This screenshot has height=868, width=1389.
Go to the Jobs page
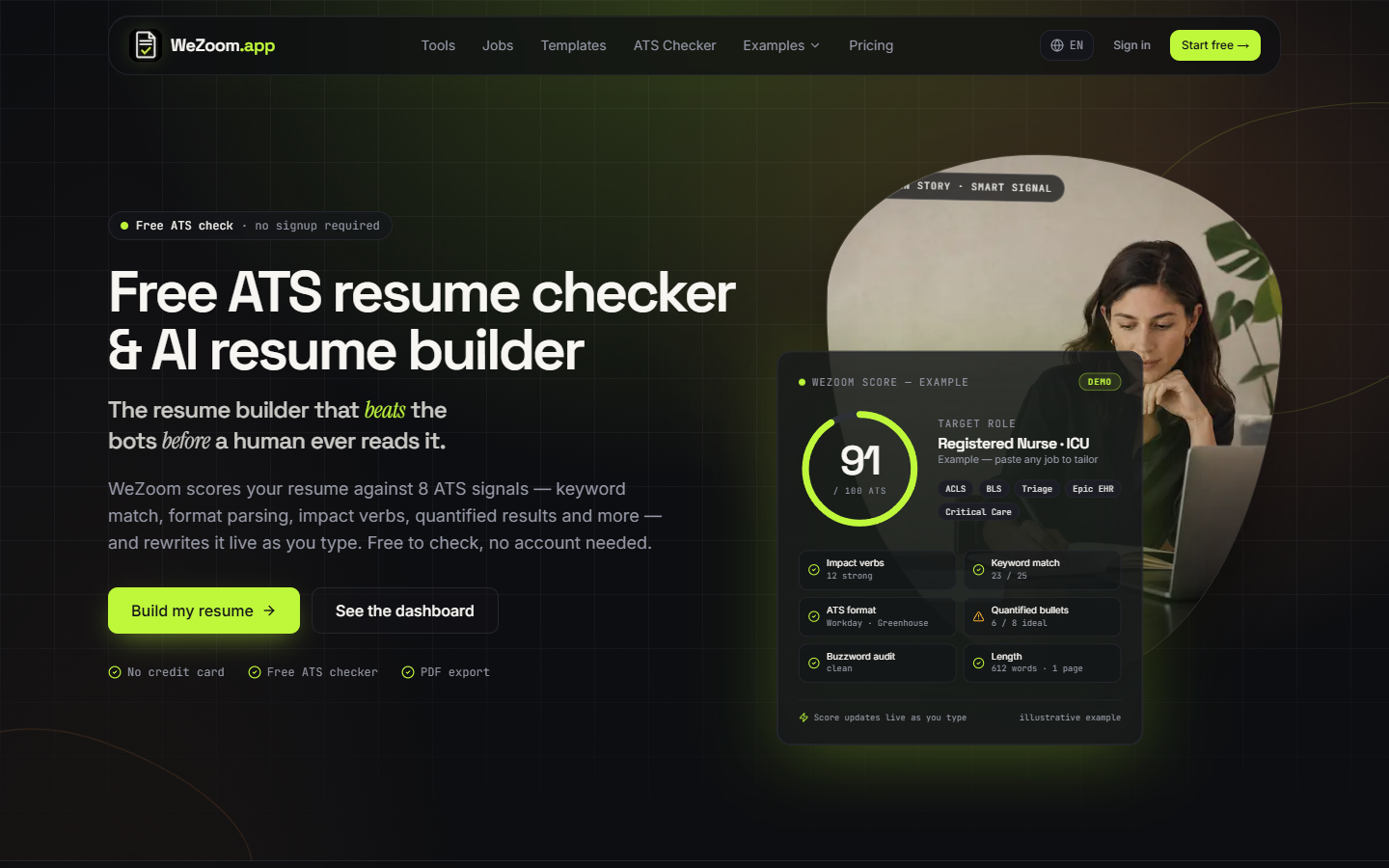[x=498, y=45]
